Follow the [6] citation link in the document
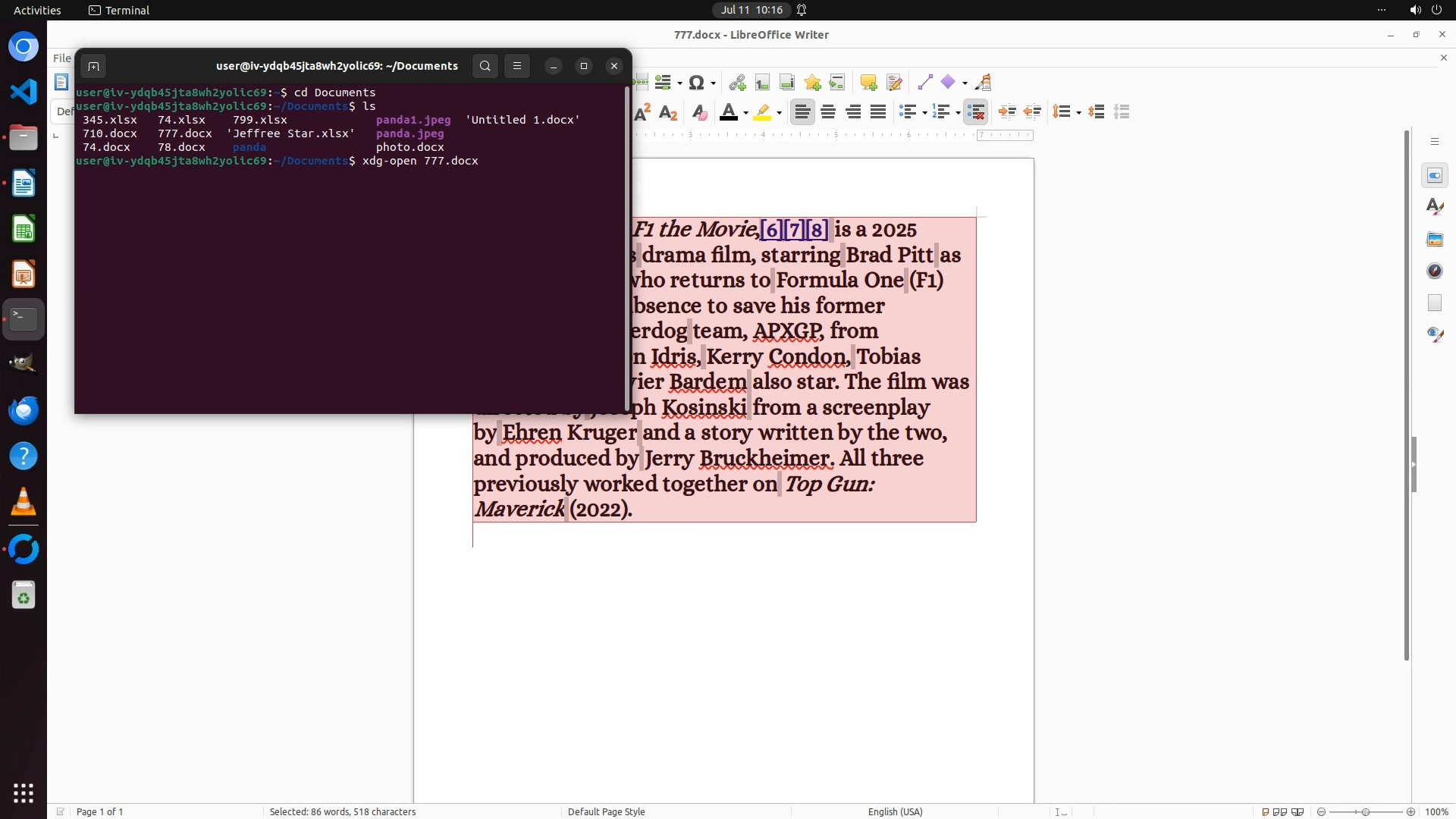Screen dimensions: 1456x819 (771, 230)
